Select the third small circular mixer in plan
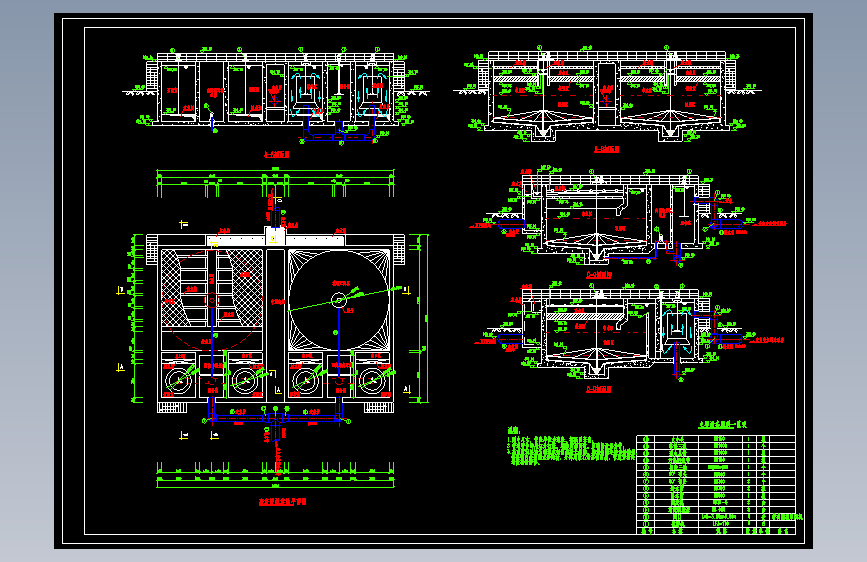867x562 pixels. point(306,380)
